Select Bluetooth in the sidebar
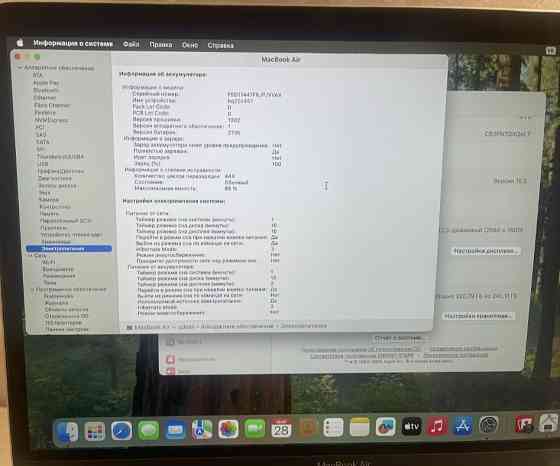The width and height of the screenshot is (560, 466). coord(46,90)
